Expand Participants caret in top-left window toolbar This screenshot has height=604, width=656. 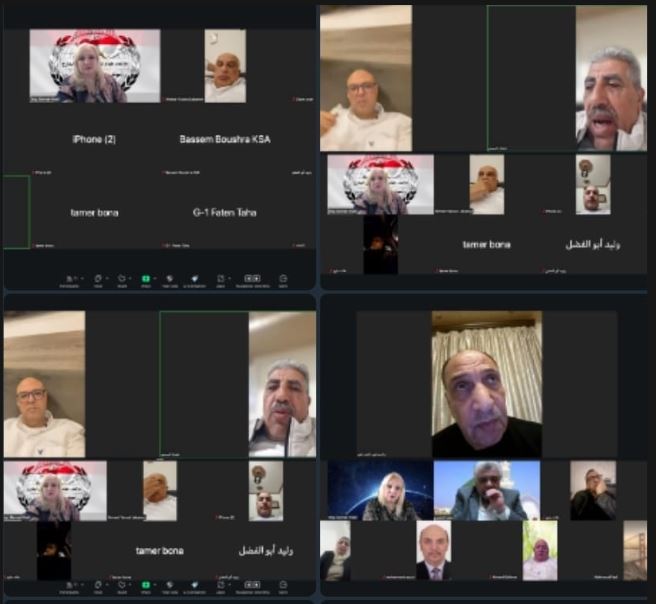coord(82,277)
